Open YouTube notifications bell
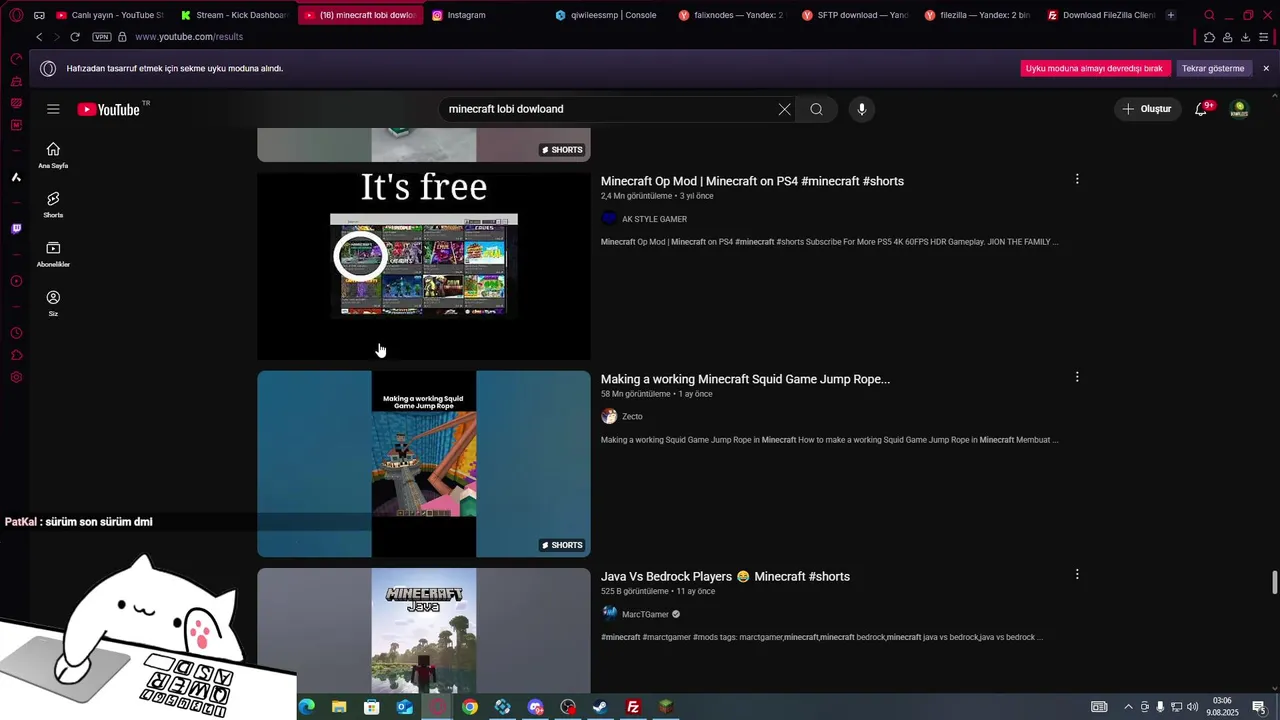1280x720 pixels. point(1202,109)
